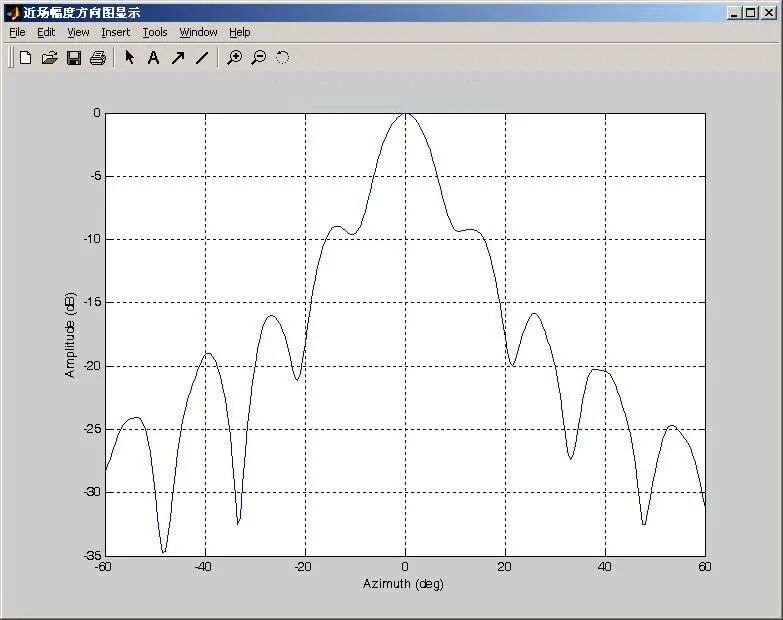The height and width of the screenshot is (620, 783).
Task: Pick the Insert Line tool
Action: pyautogui.click(x=202, y=58)
